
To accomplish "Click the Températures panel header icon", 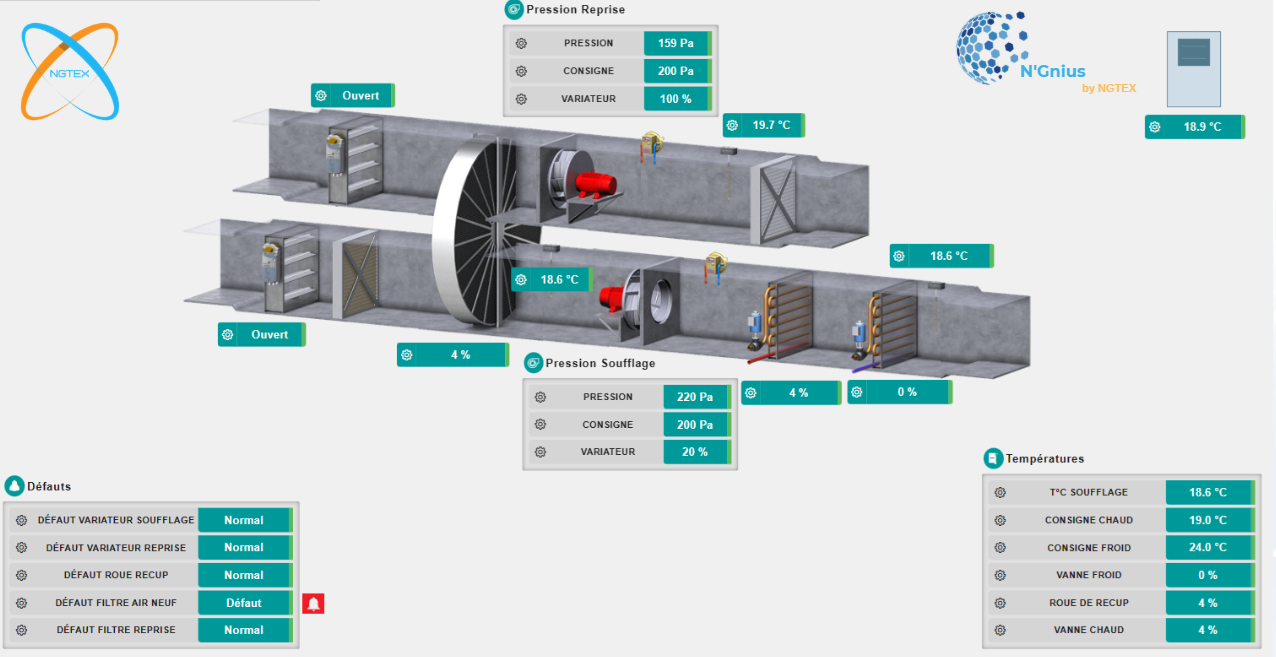I will coord(993,458).
